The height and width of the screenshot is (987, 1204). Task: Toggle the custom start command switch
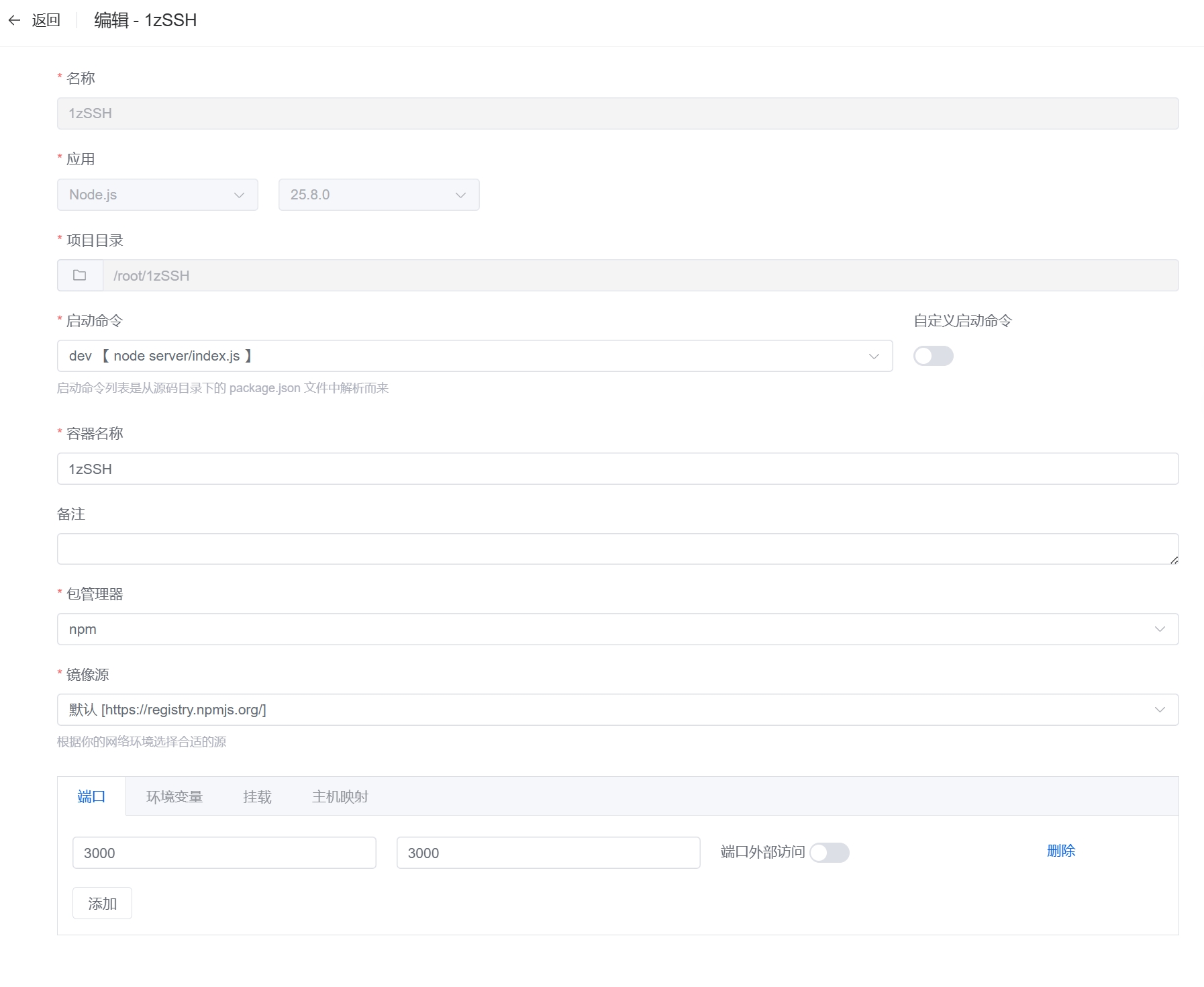[x=933, y=356]
